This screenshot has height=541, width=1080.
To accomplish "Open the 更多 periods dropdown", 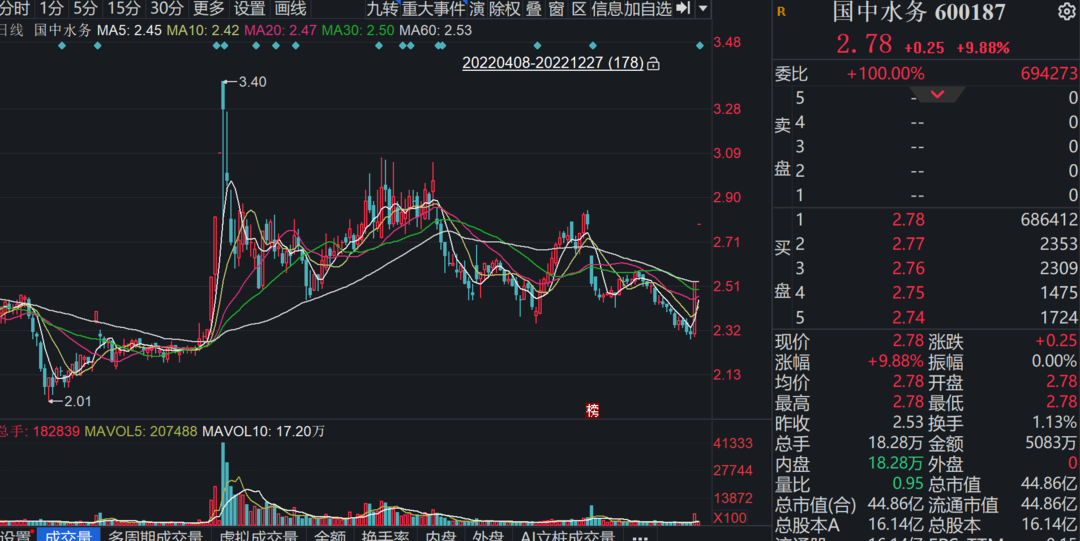I will point(209,8).
